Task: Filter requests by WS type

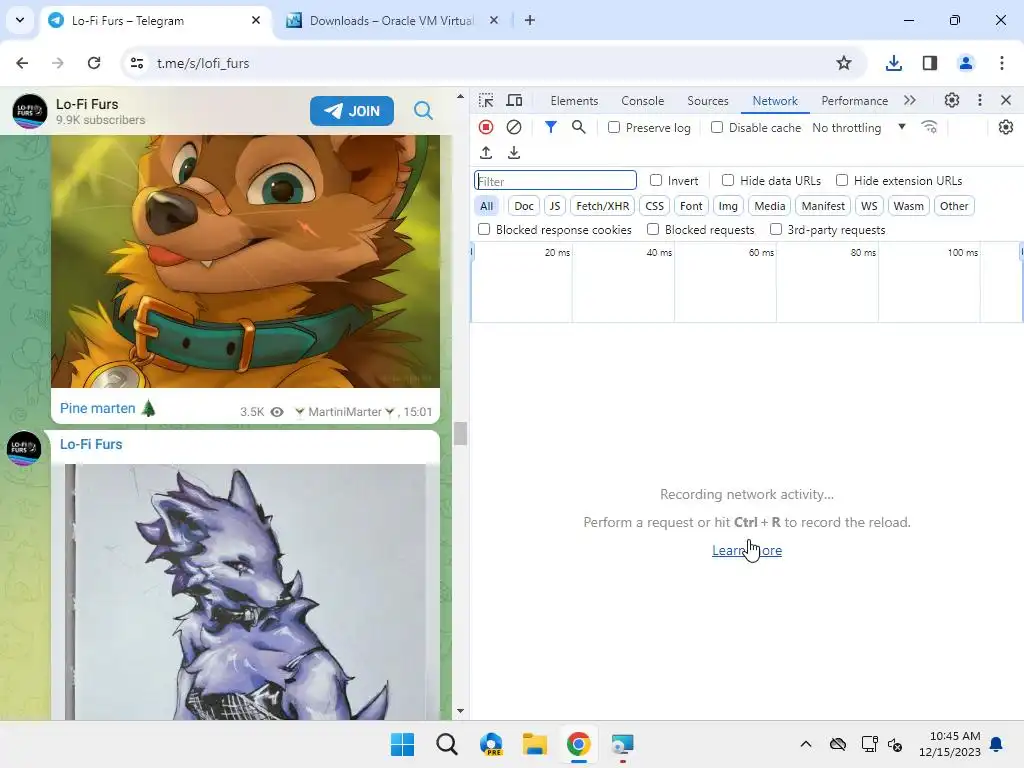Action: pos(869,206)
